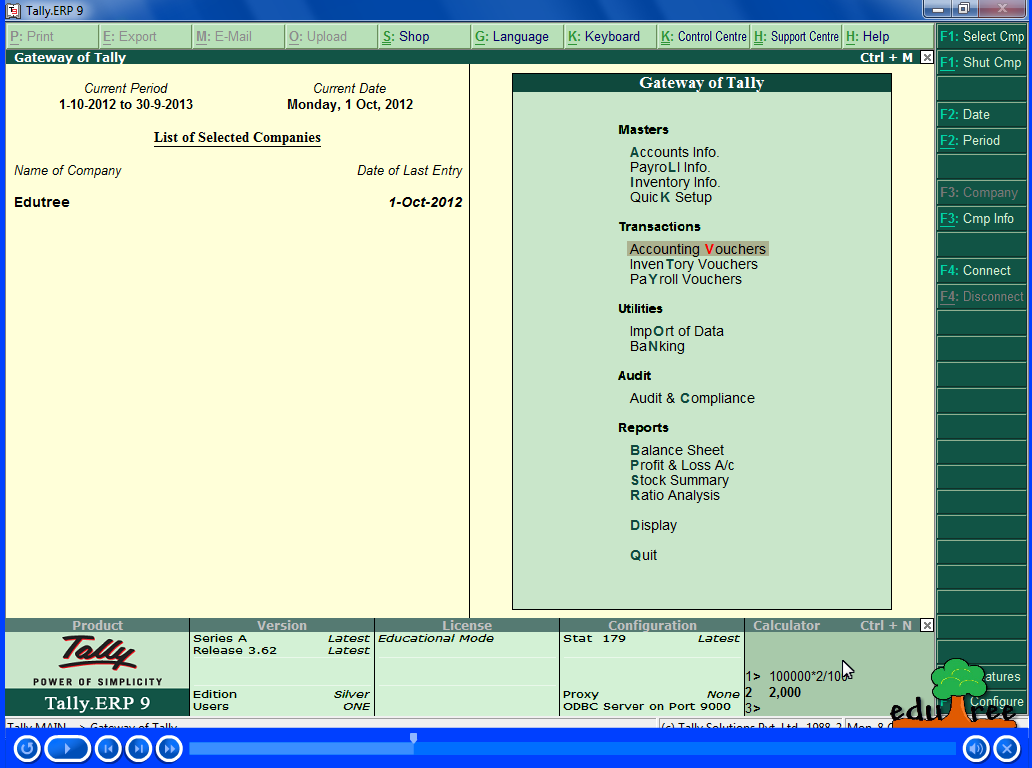Screen dimensions: 1032x768
Task: Click the fast-forward button in the player
Action: [169, 748]
